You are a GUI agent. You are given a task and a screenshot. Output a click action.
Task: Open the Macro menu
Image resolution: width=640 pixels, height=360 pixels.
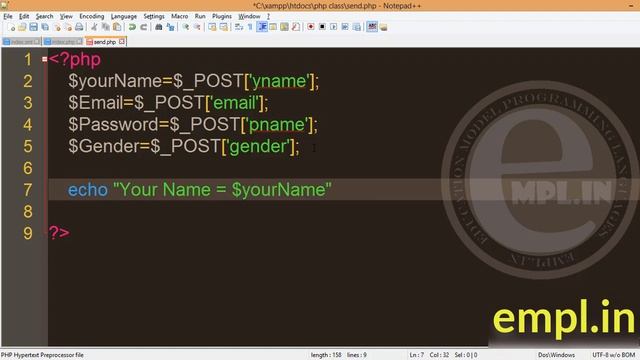point(180,16)
